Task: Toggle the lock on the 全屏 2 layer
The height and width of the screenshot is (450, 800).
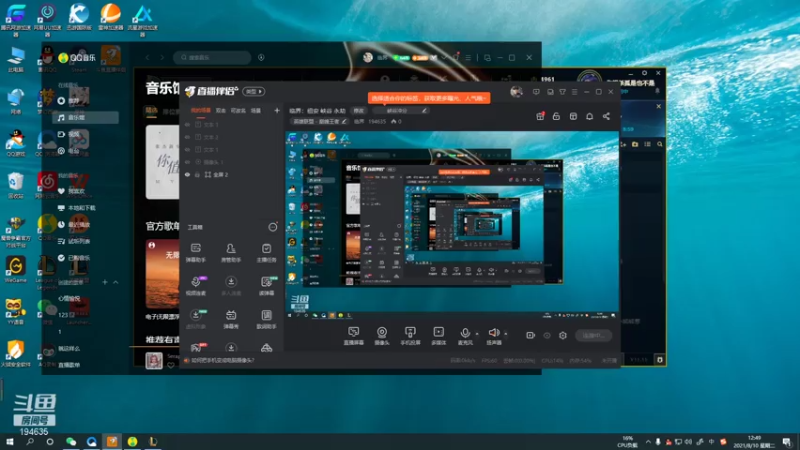Action: (x=197, y=174)
